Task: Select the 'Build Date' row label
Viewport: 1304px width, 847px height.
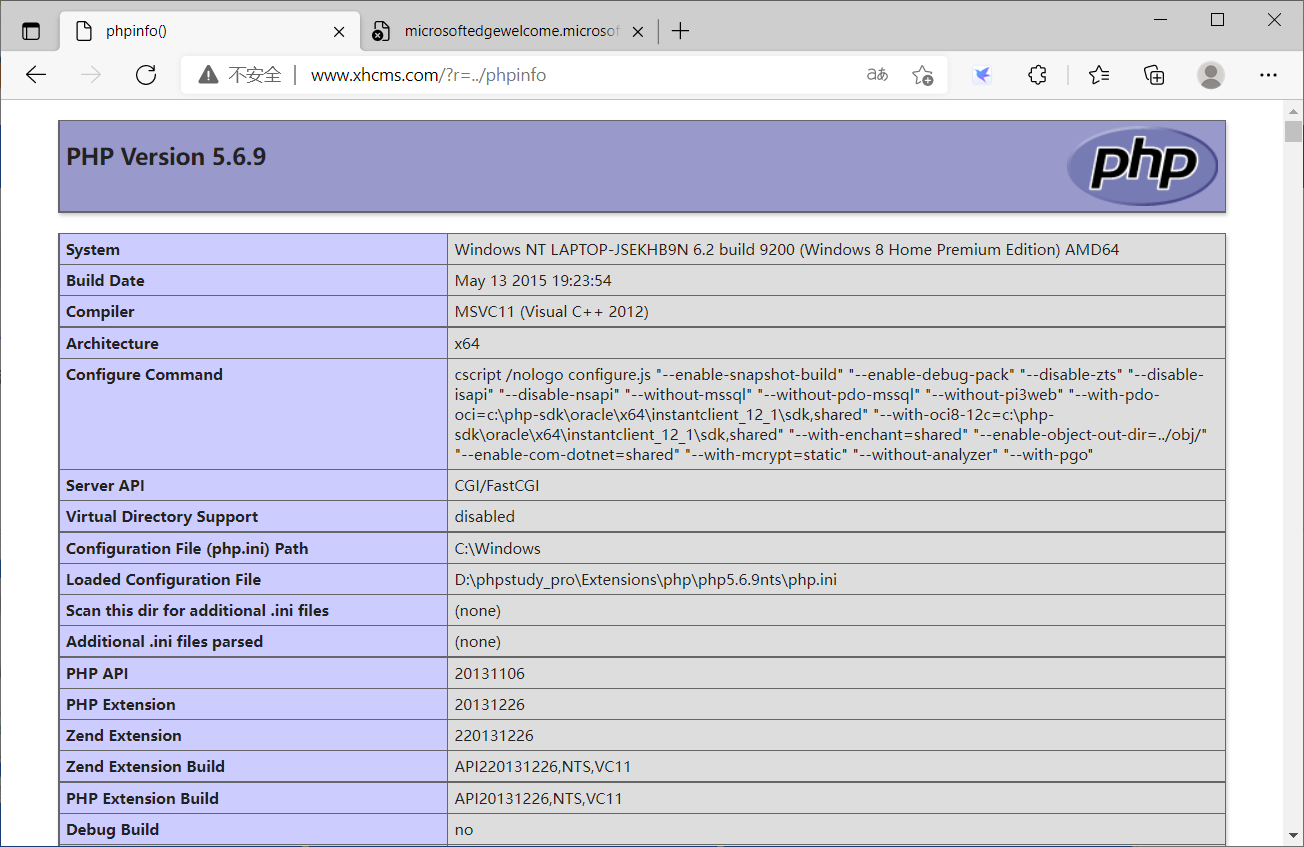Action: coord(105,280)
